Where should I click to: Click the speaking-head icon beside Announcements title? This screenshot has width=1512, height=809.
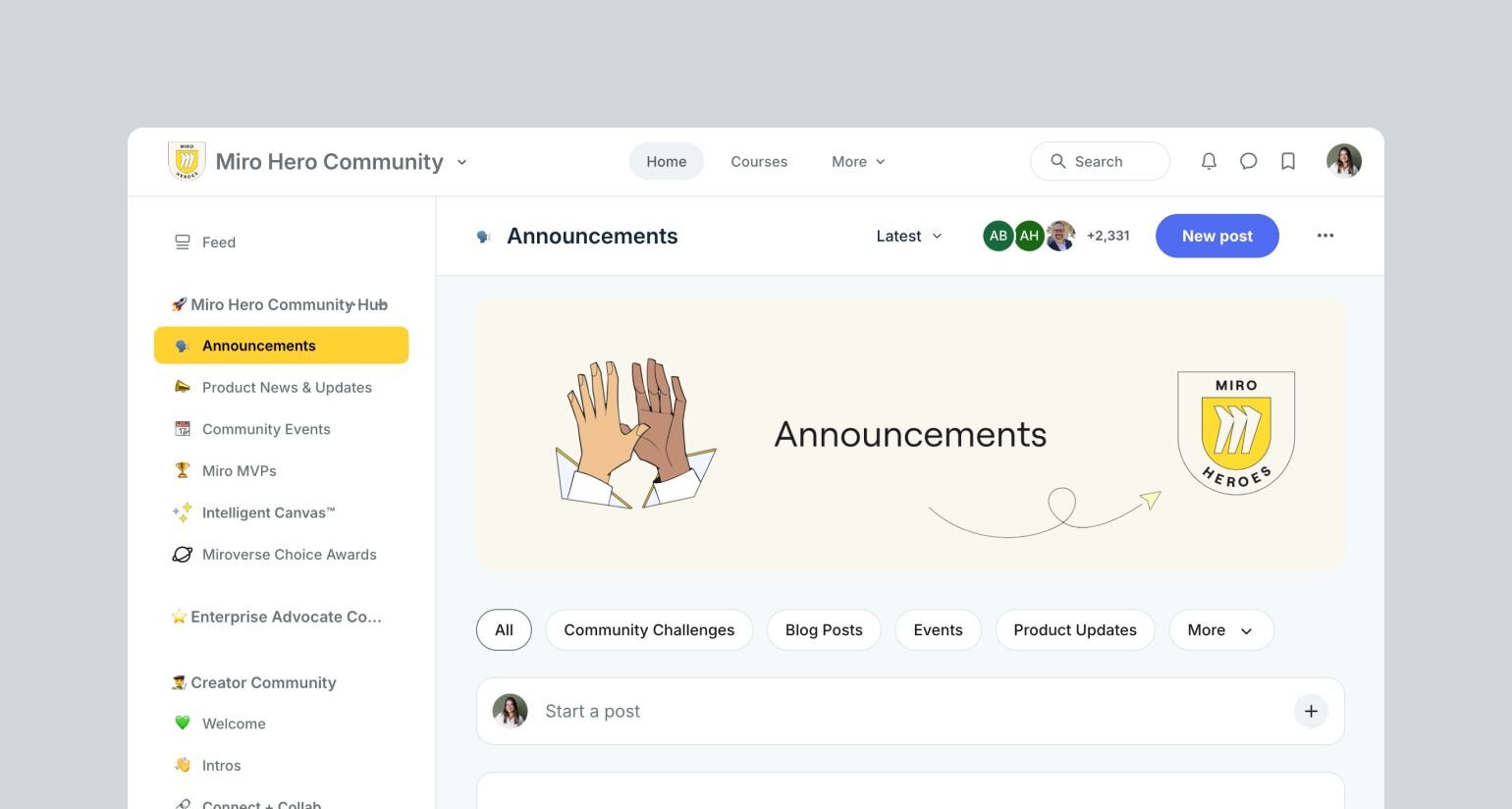[x=483, y=237]
